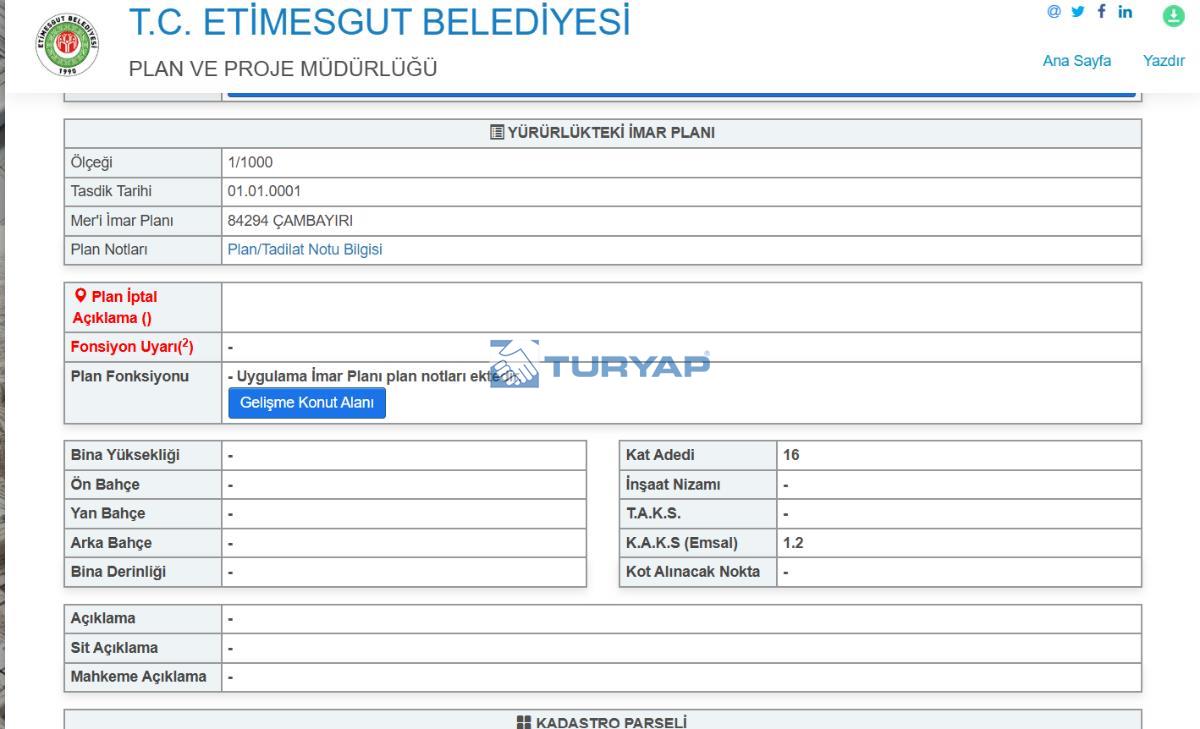Click the TURYAP handshake logo

click(x=515, y=364)
